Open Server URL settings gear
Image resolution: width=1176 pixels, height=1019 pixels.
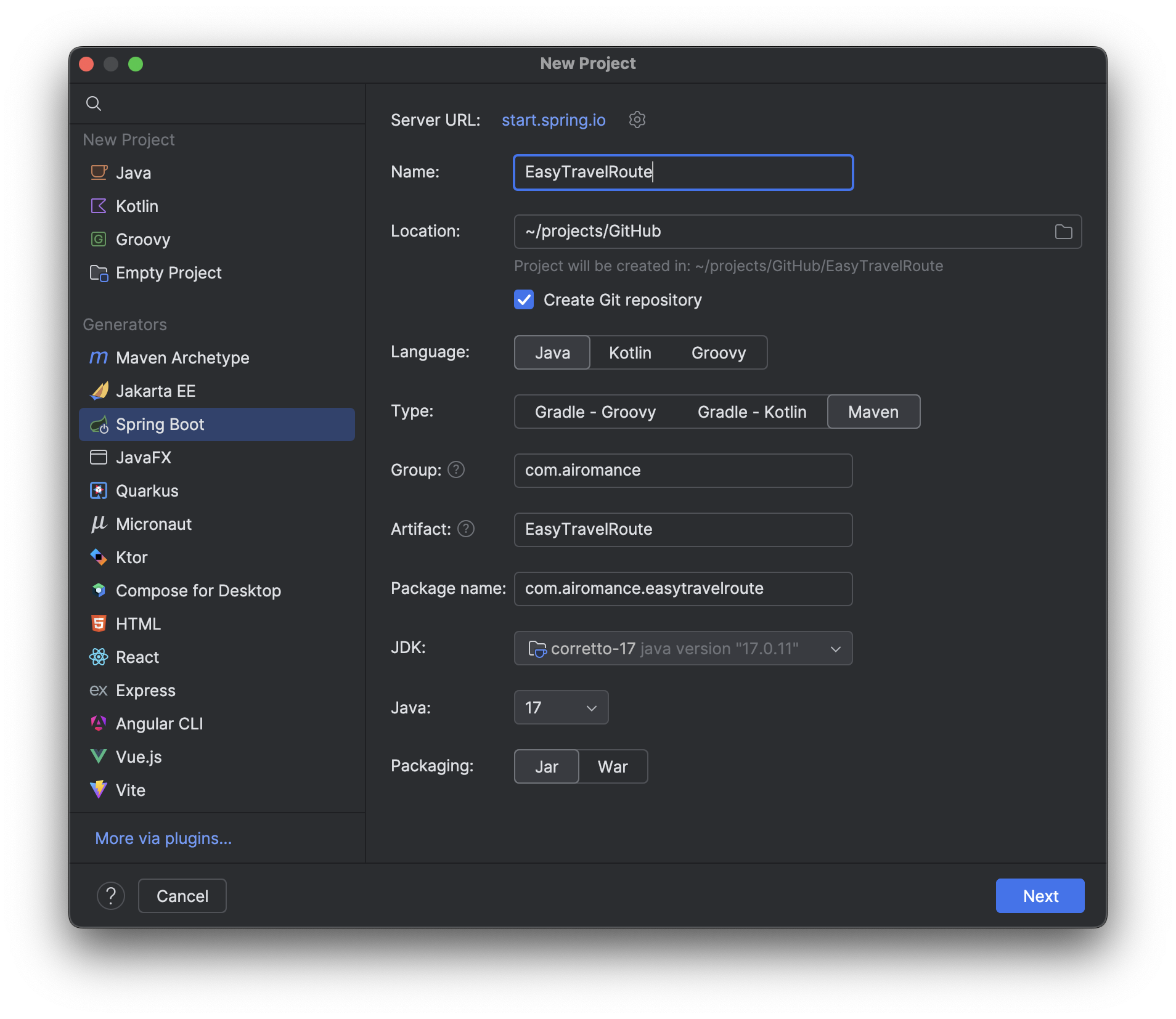637,120
